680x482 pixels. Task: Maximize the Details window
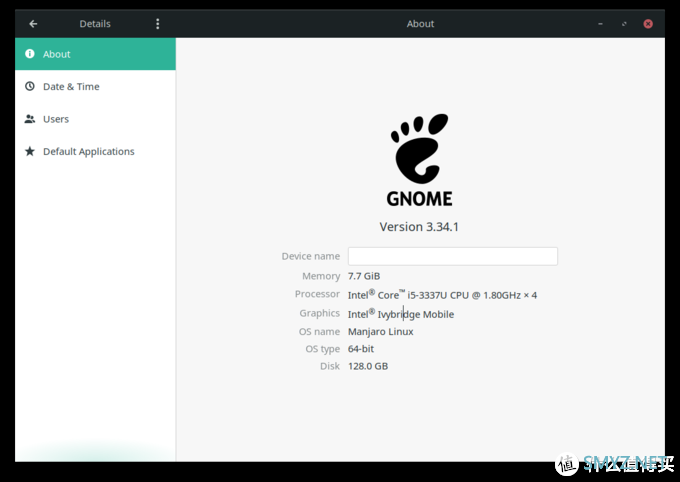(x=624, y=24)
